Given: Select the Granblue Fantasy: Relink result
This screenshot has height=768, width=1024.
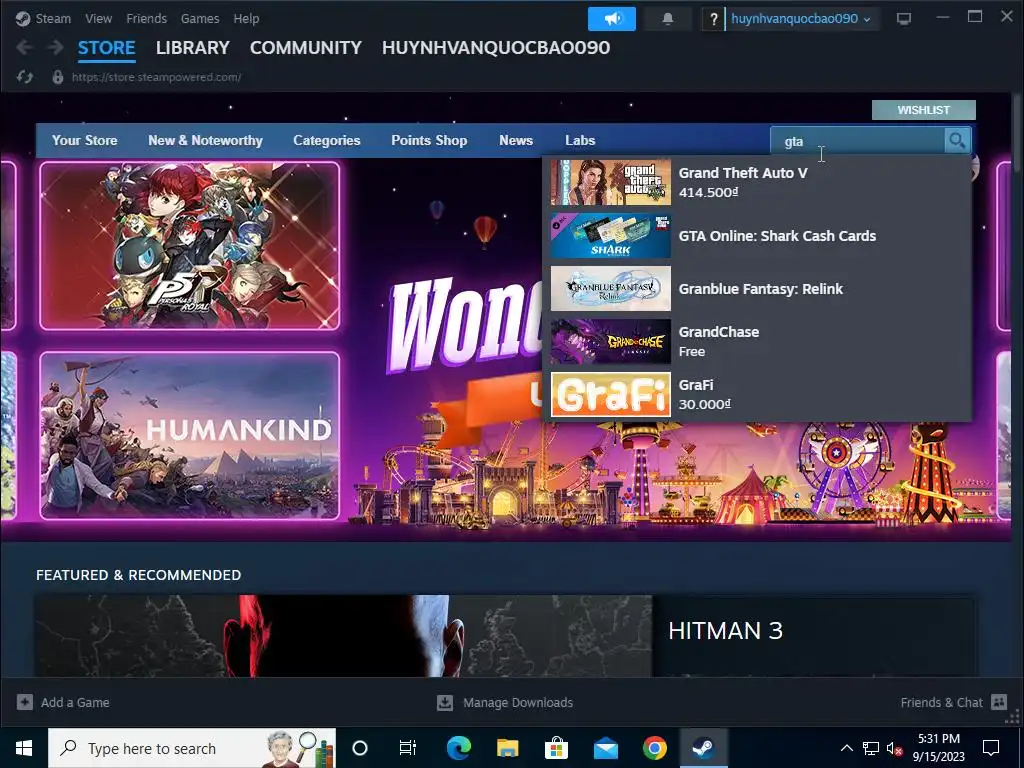Looking at the screenshot, I should click(757, 289).
